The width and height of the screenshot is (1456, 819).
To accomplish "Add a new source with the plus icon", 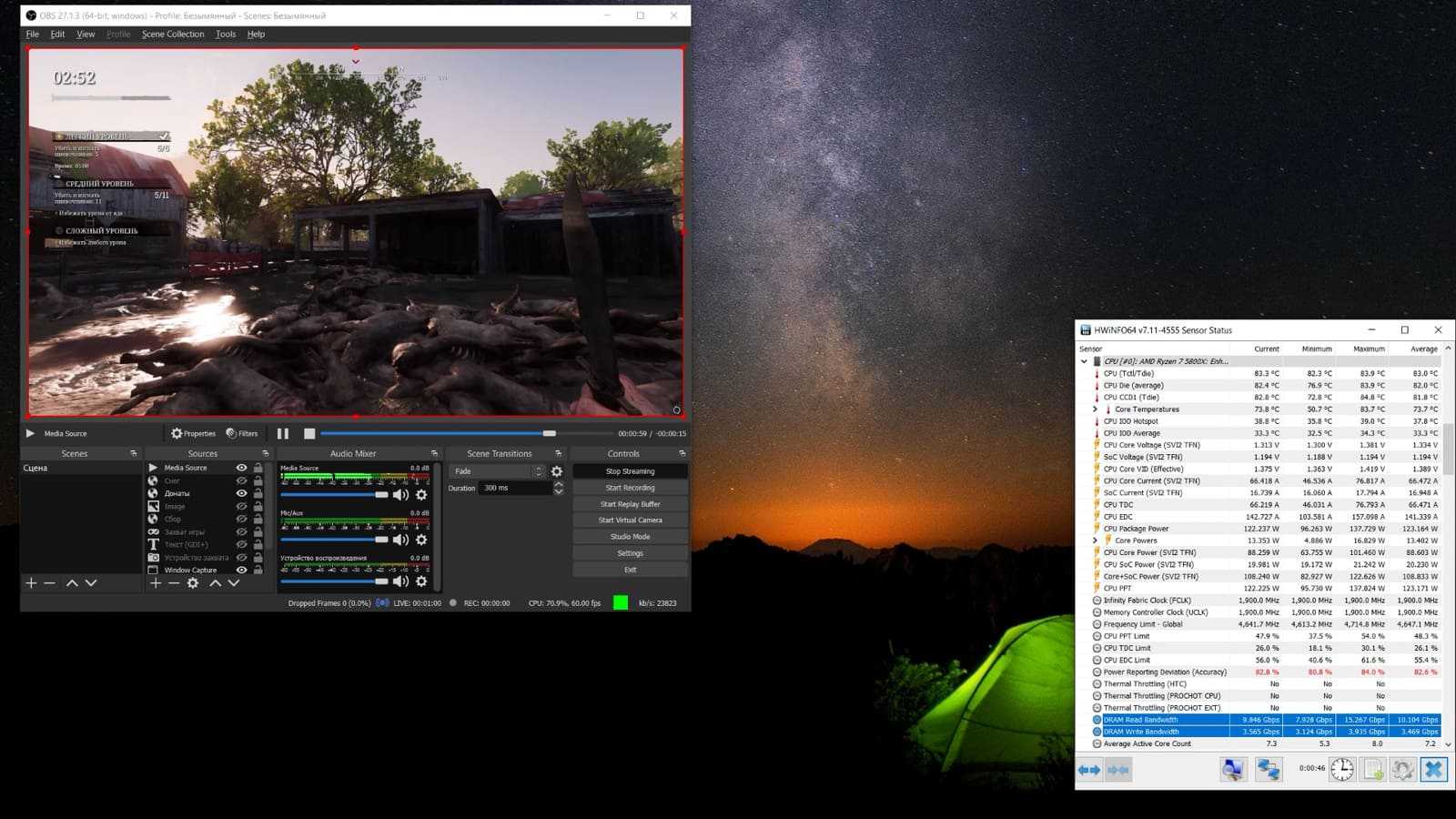I will tap(156, 583).
